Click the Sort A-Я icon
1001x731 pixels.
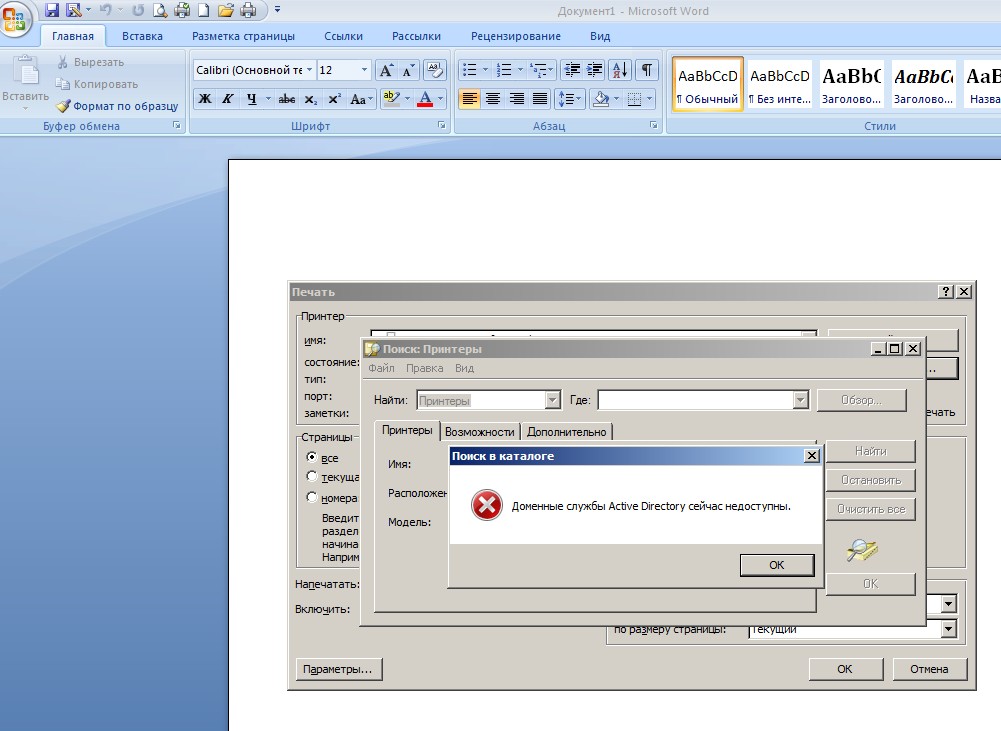click(621, 70)
